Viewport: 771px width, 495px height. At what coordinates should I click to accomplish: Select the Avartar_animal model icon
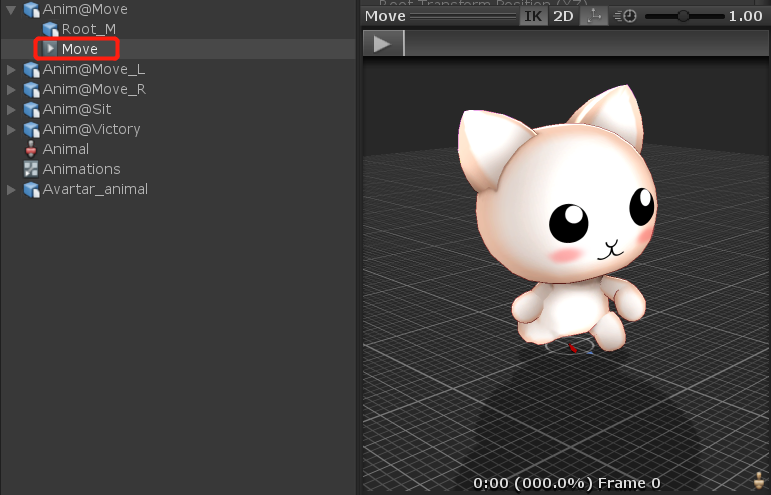point(31,190)
